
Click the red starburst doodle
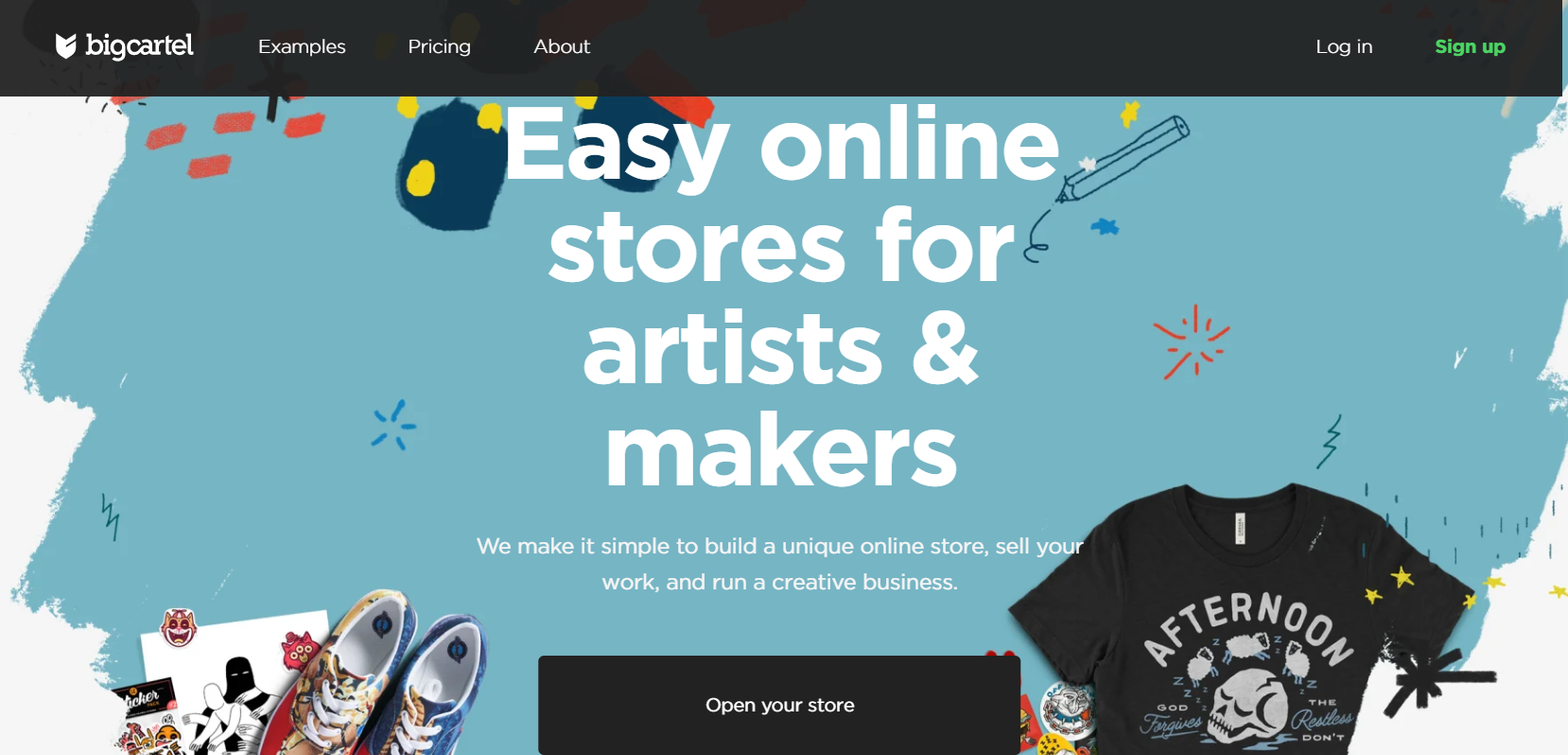pyautogui.click(x=1192, y=342)
